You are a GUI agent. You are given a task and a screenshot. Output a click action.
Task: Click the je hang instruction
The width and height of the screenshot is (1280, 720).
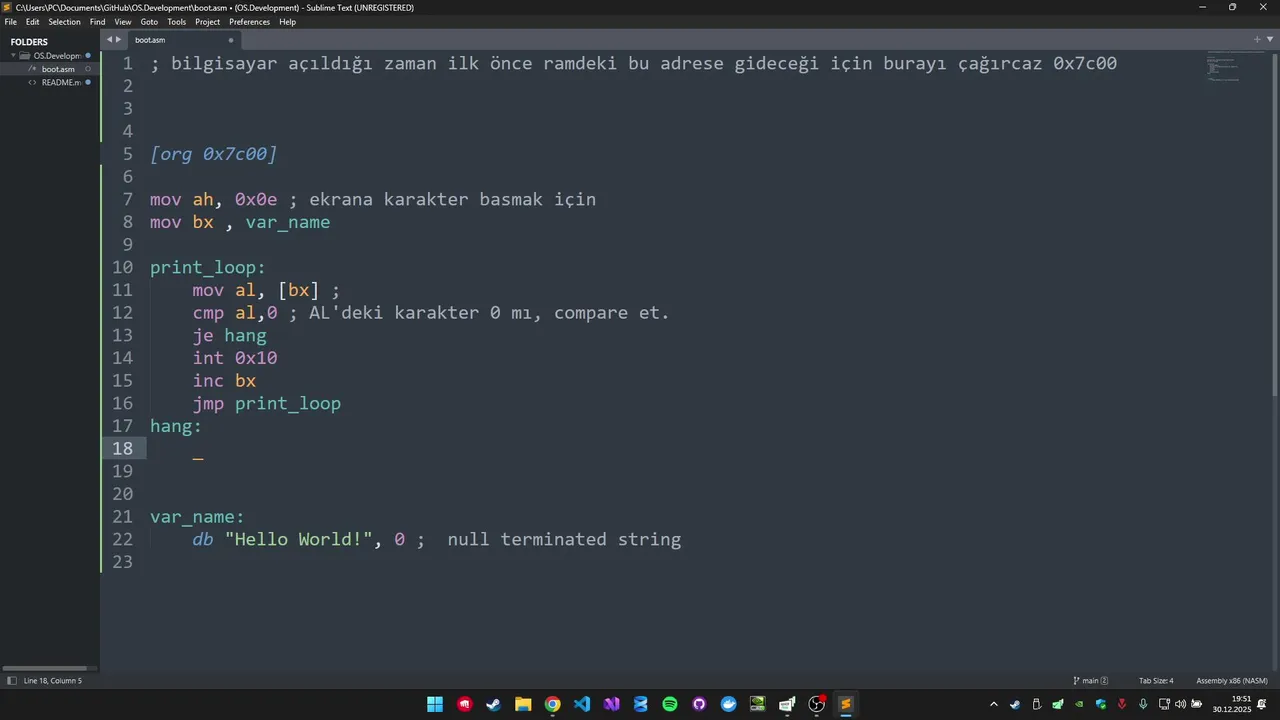pyautogui.click(x=230, y=335)
